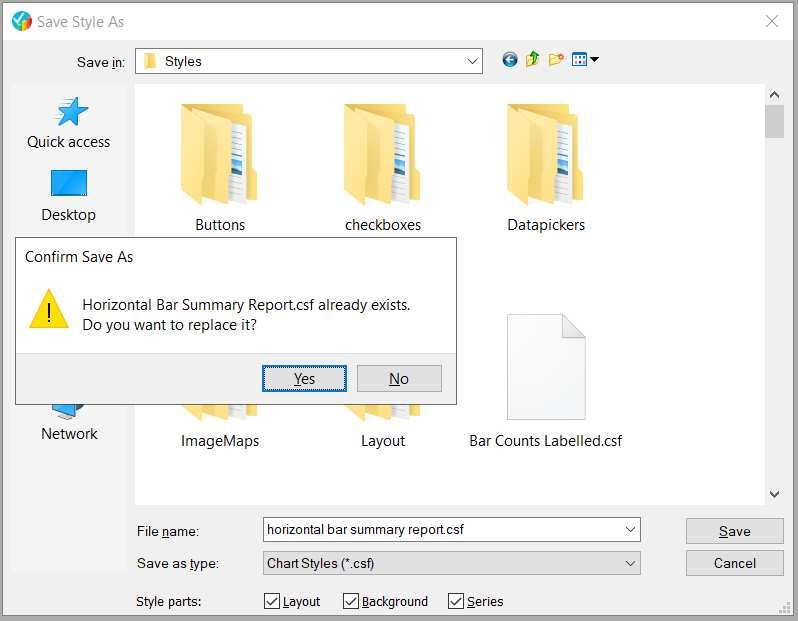Screen dimensions: 798x621
Task: Select the Buttons folder
Action: 219,168
